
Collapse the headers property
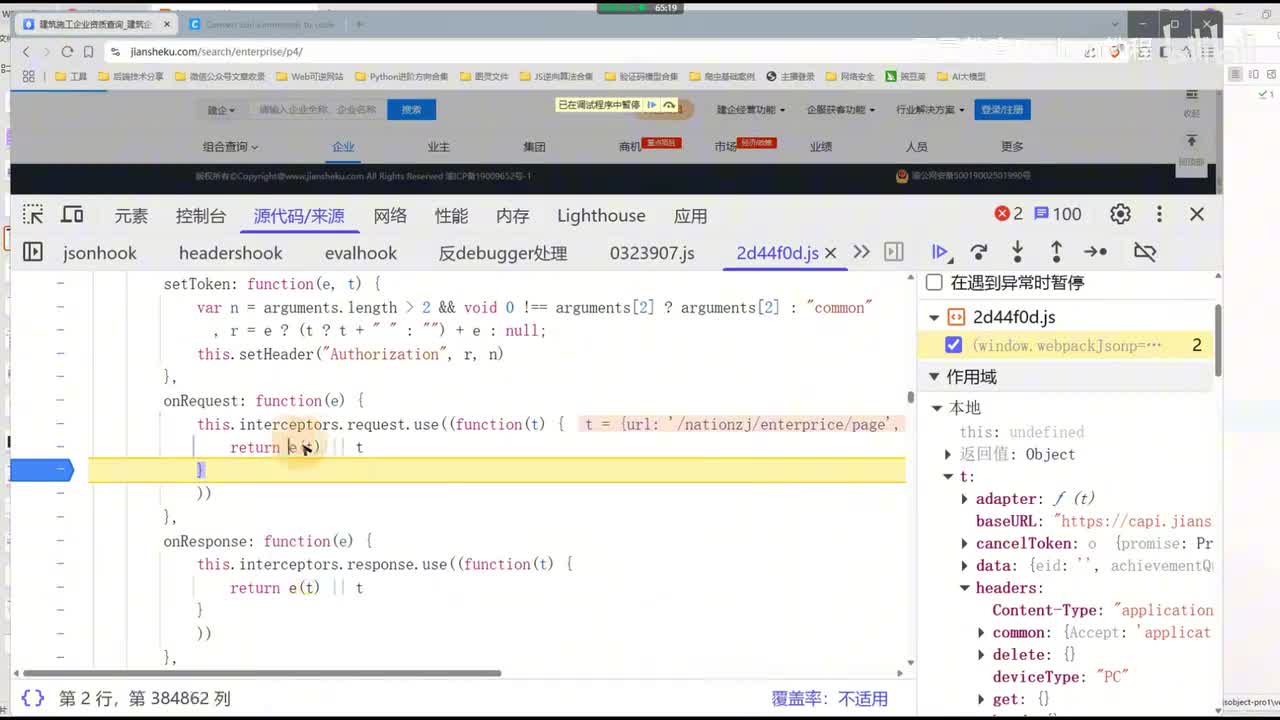pyautogui.click(x=965, y=588)
